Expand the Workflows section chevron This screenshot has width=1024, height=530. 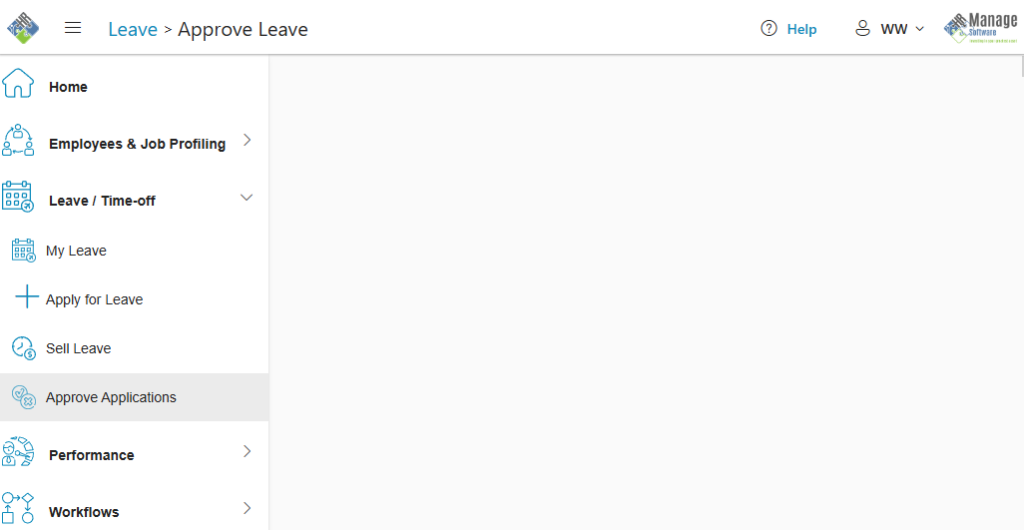[247, 508]
